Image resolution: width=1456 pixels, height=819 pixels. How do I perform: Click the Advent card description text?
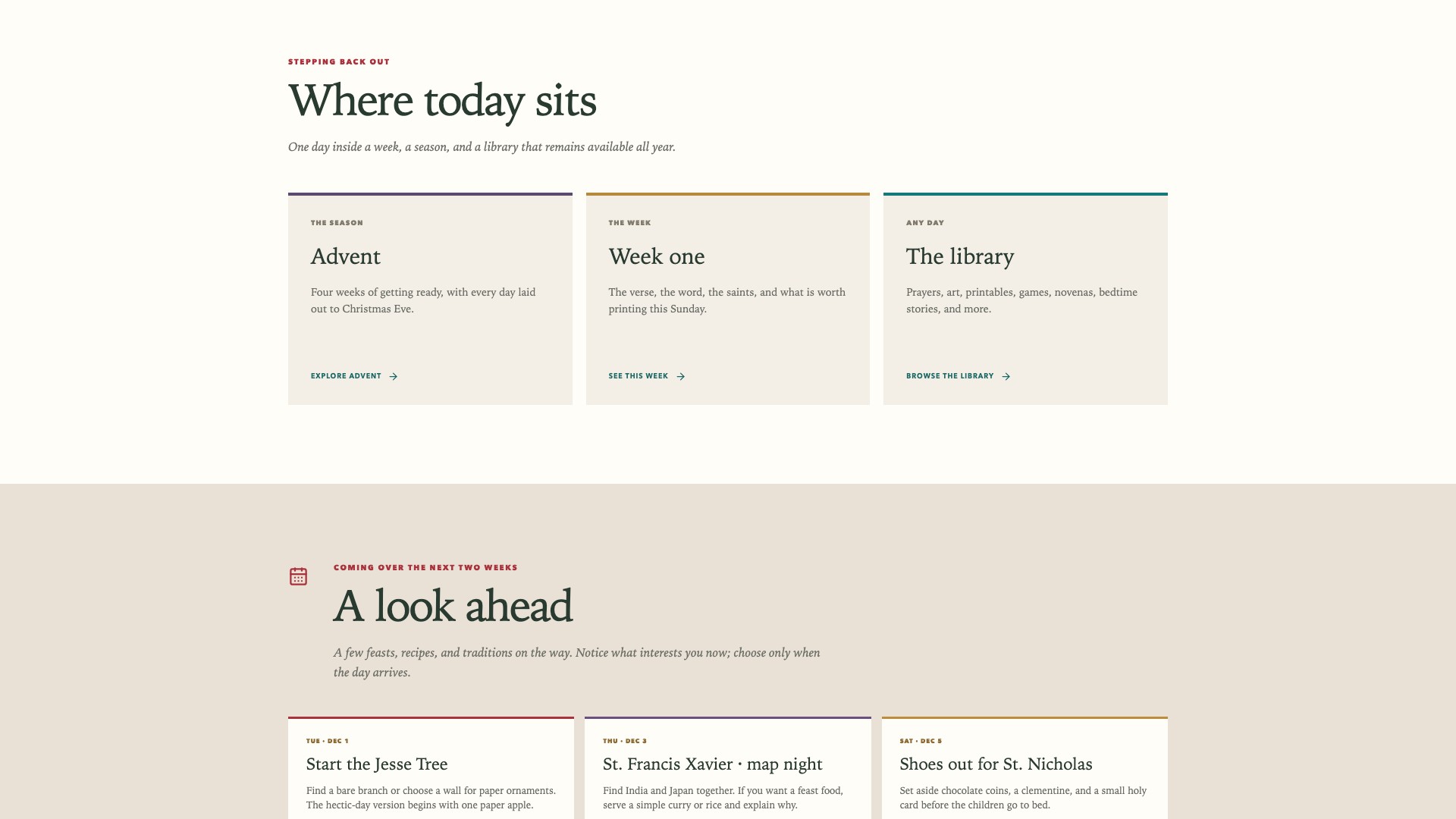pos(423,300)
